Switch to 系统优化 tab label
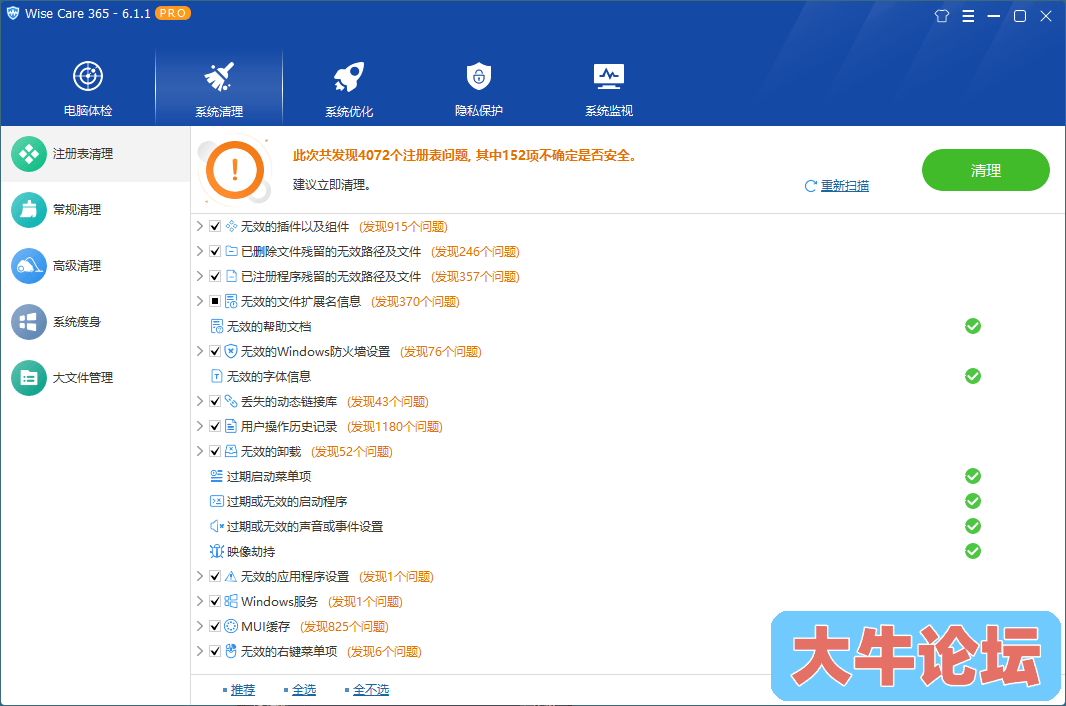Screen dimensions: 1066x706 [349, 112]
